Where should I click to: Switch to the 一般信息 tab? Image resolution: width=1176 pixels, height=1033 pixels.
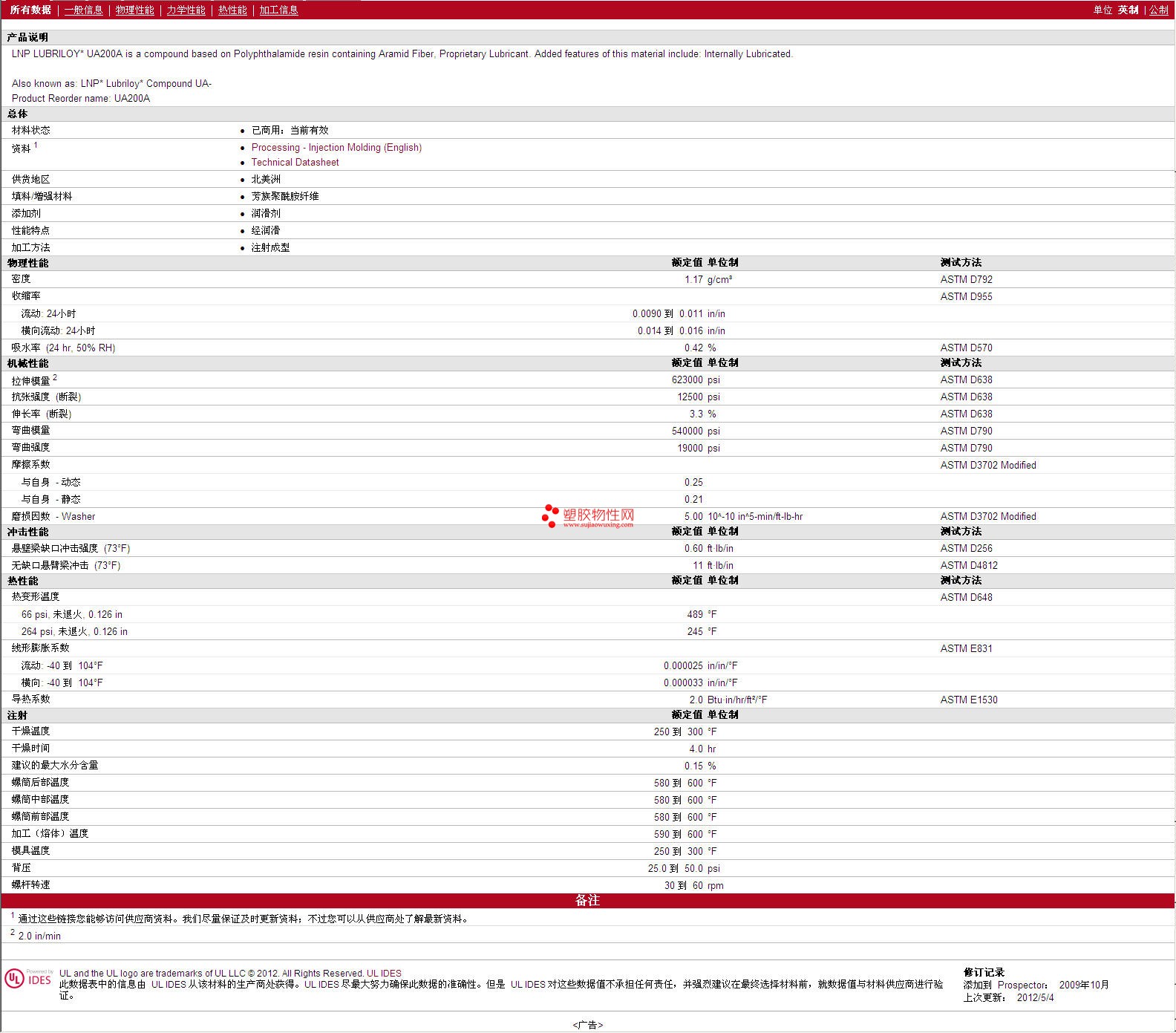click(83, 10)
